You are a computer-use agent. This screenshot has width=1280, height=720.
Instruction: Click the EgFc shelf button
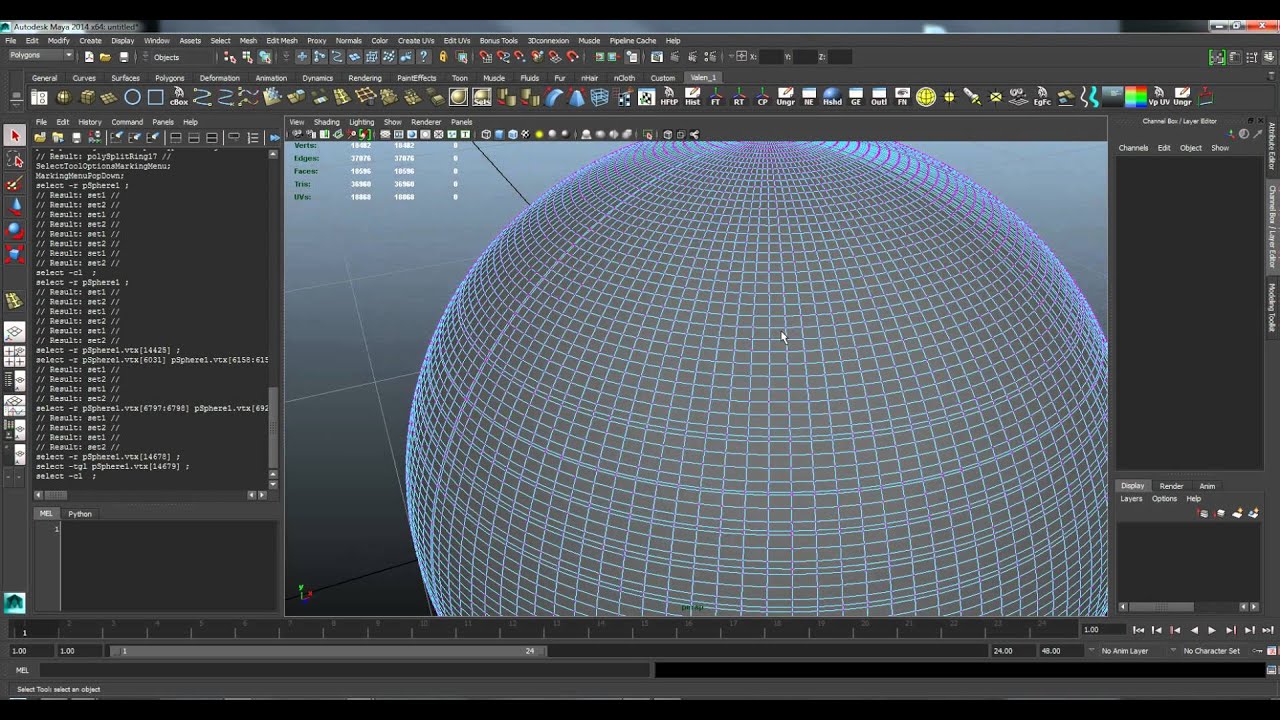1042,97
